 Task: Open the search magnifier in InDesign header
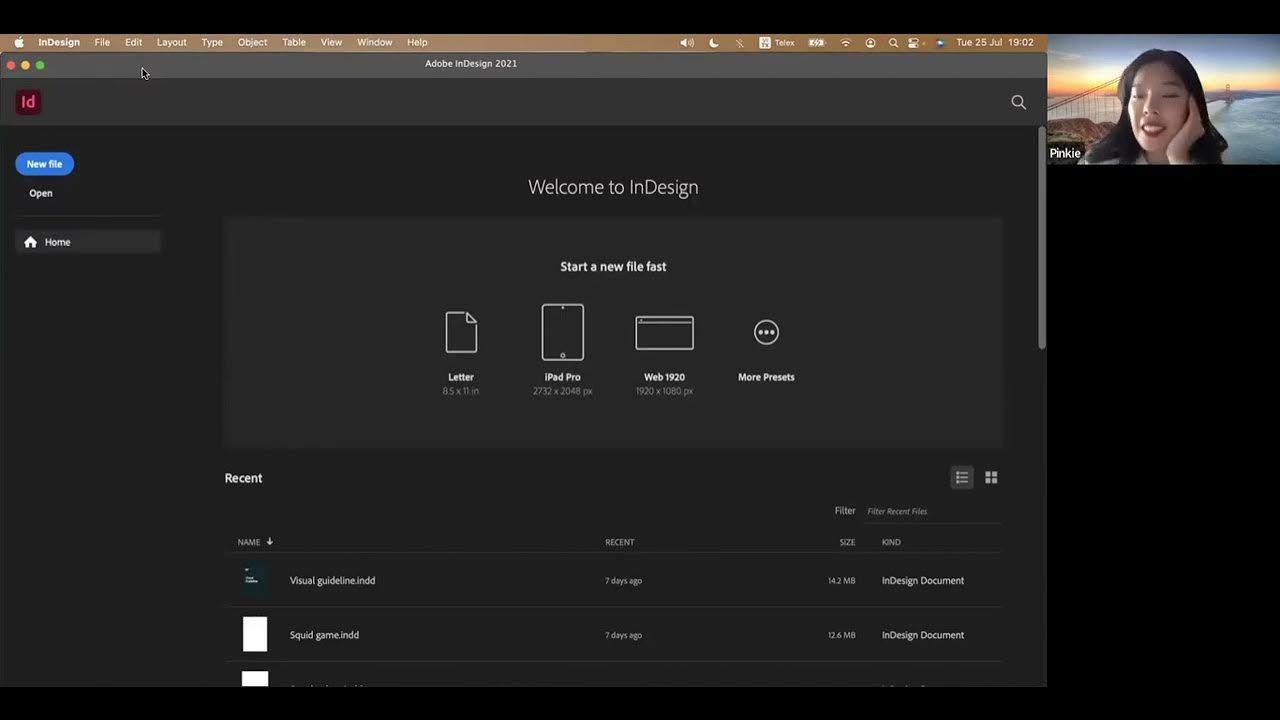point(1018,102)
